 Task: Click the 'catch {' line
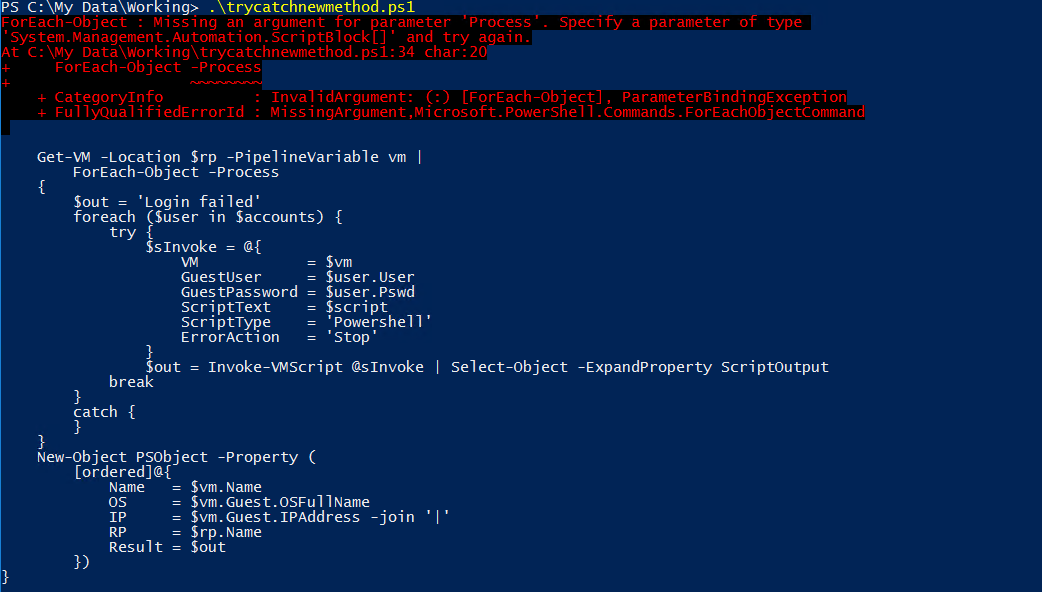pos(104,412)
